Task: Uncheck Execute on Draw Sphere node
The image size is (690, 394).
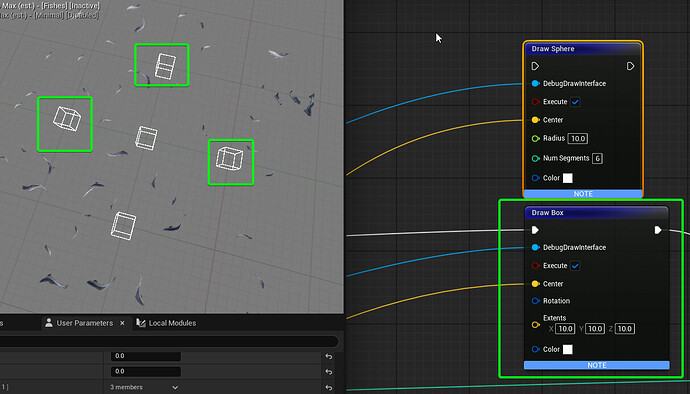Action: [575, 102]
